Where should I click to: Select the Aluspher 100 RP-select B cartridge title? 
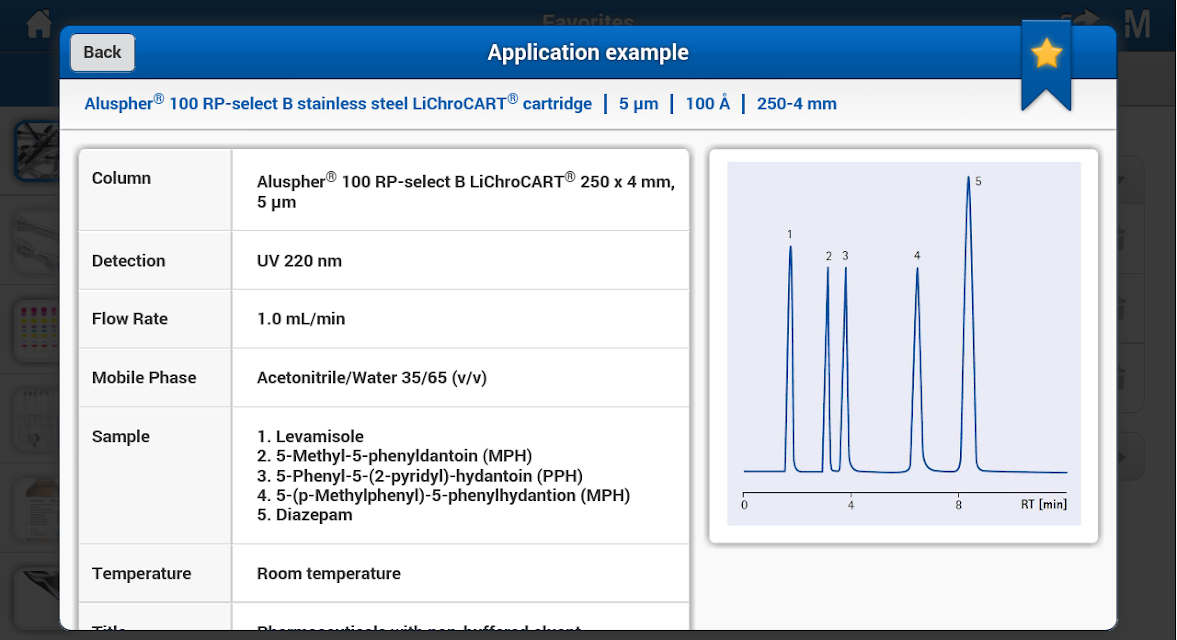(x=338, y=103)
